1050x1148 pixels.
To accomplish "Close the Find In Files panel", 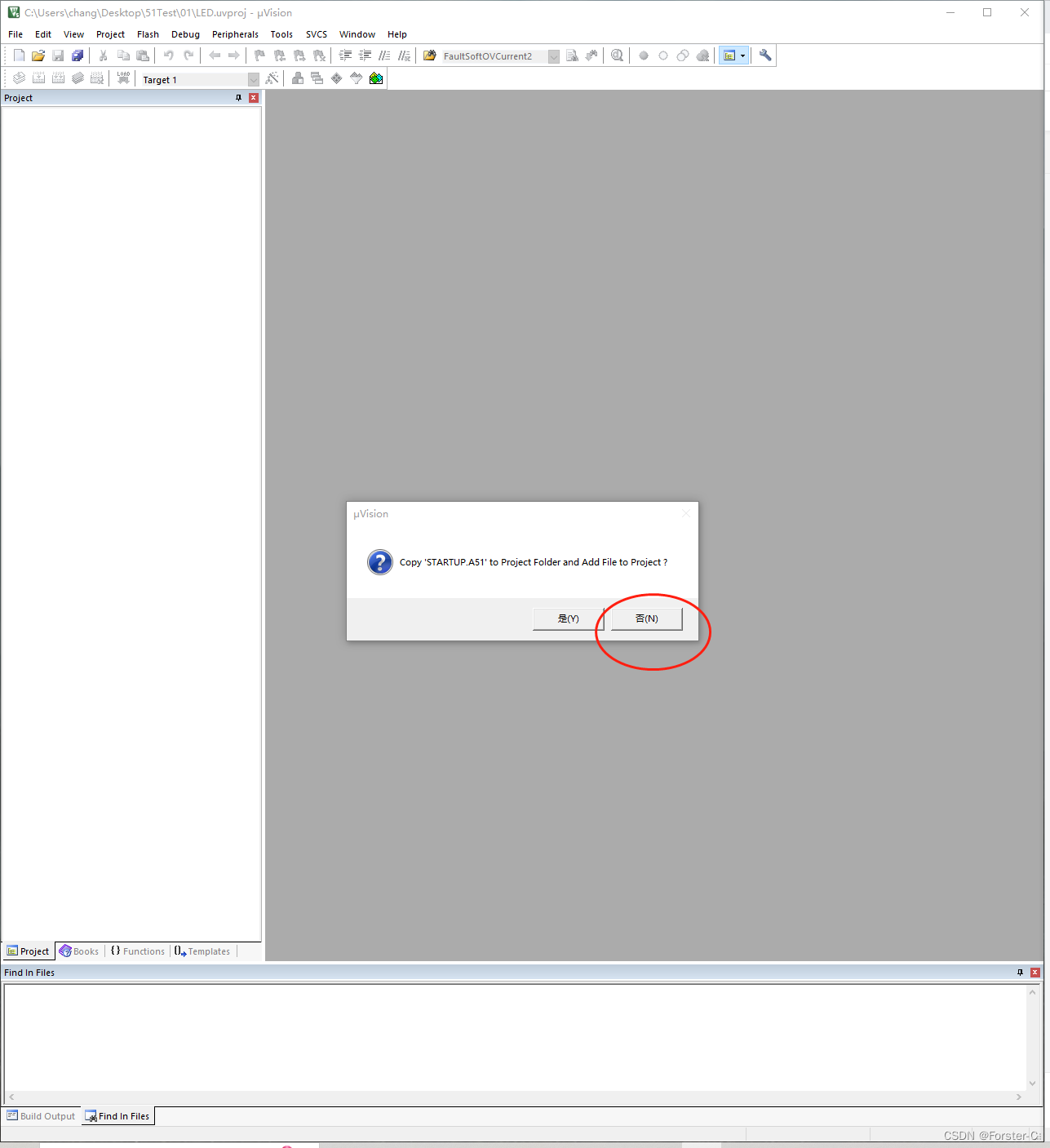I will 1035,973.
